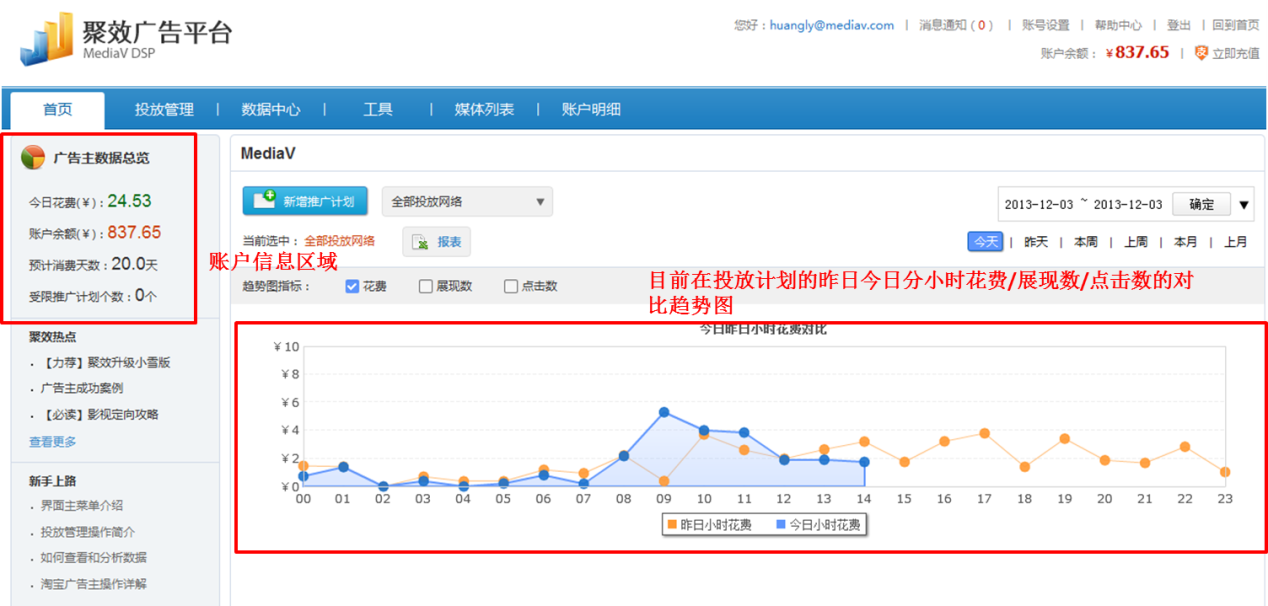
Task: Click today's last data point at hour 14
Action: [x=864, y=462]
